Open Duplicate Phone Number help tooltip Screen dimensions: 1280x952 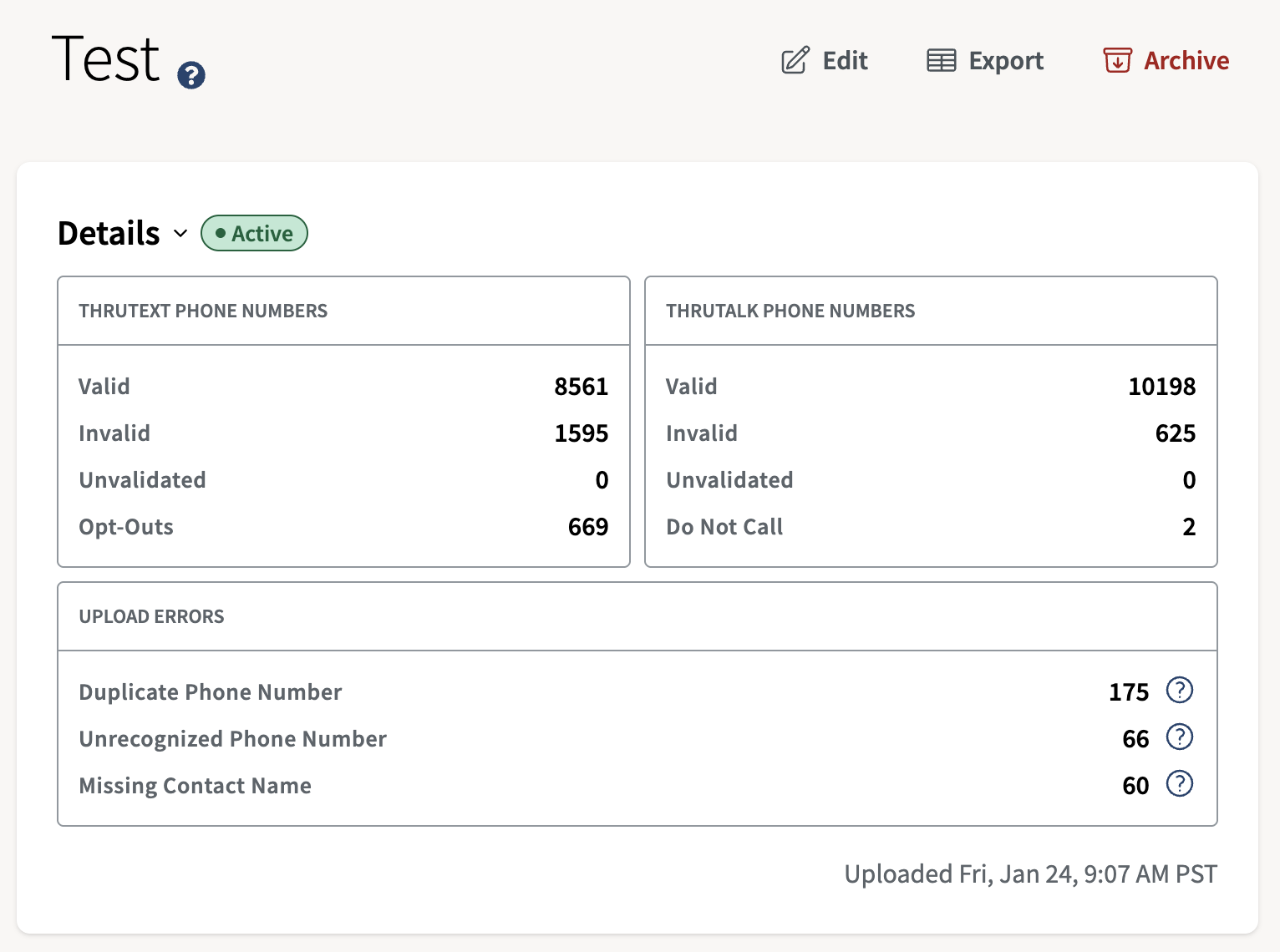click(1179, 691)
